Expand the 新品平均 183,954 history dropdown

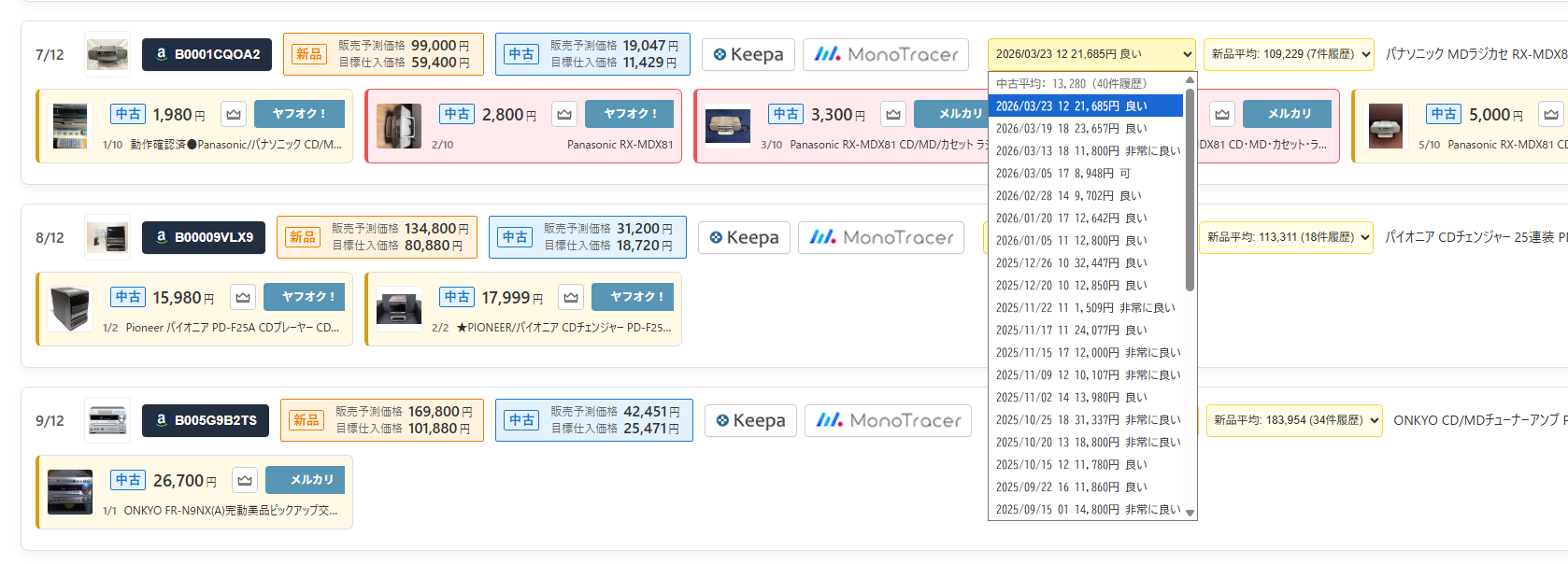1294,420
